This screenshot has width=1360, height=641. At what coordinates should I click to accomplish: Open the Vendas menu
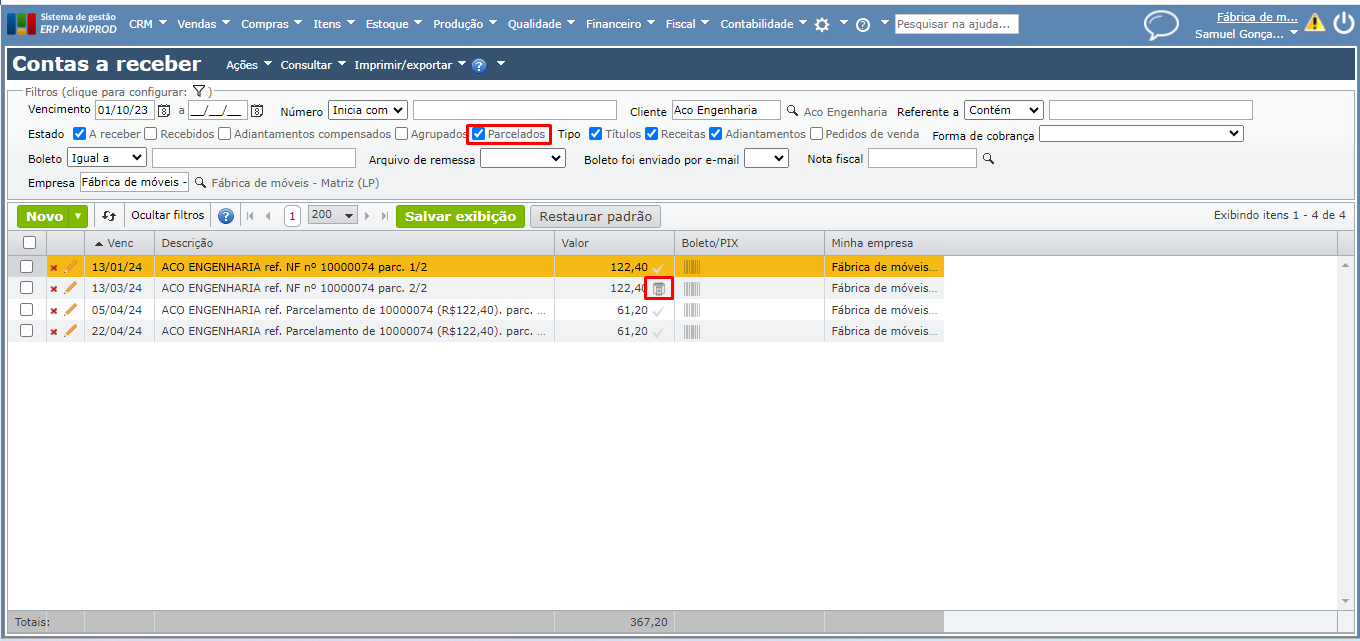[203, 24]
